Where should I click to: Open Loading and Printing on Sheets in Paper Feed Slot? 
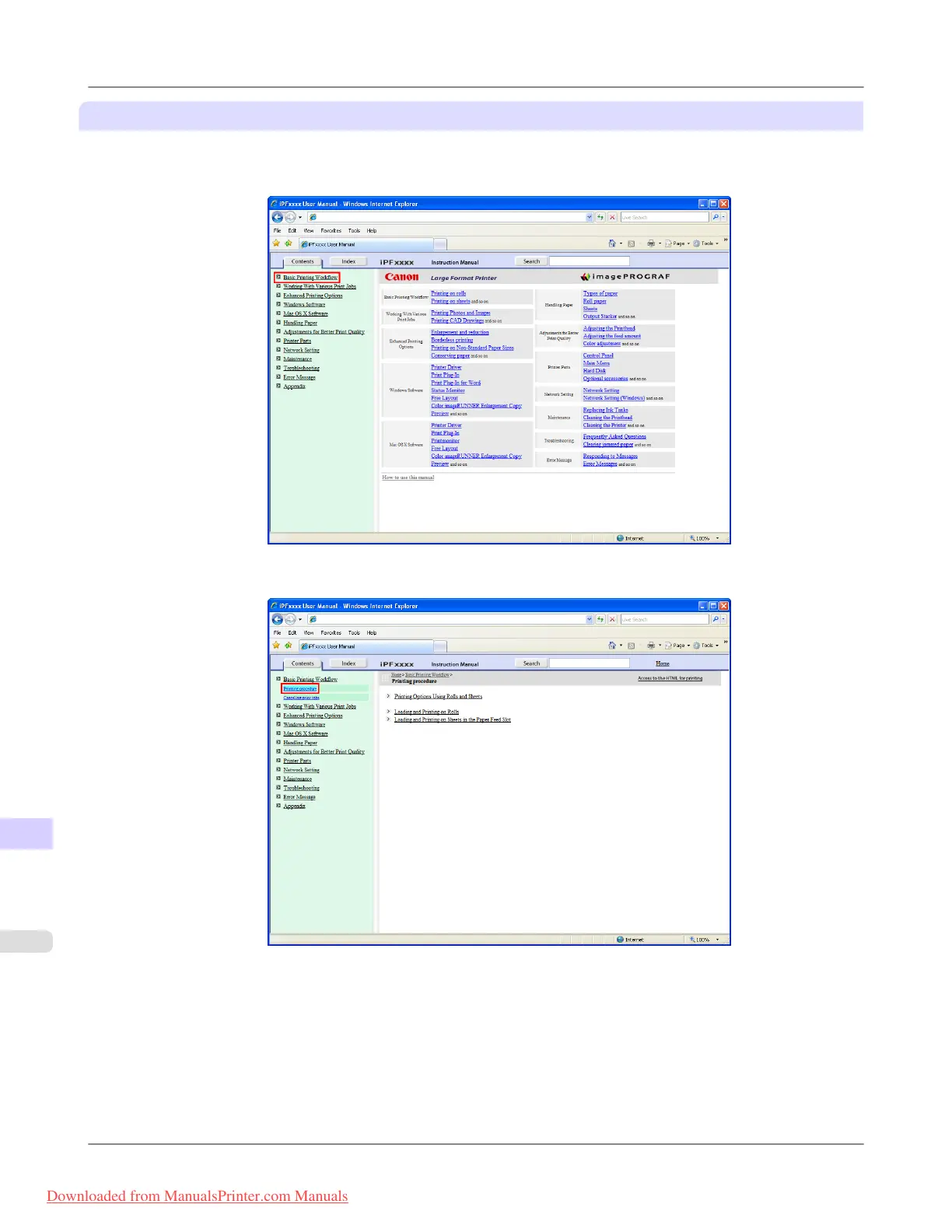click(x=453, y=719)
